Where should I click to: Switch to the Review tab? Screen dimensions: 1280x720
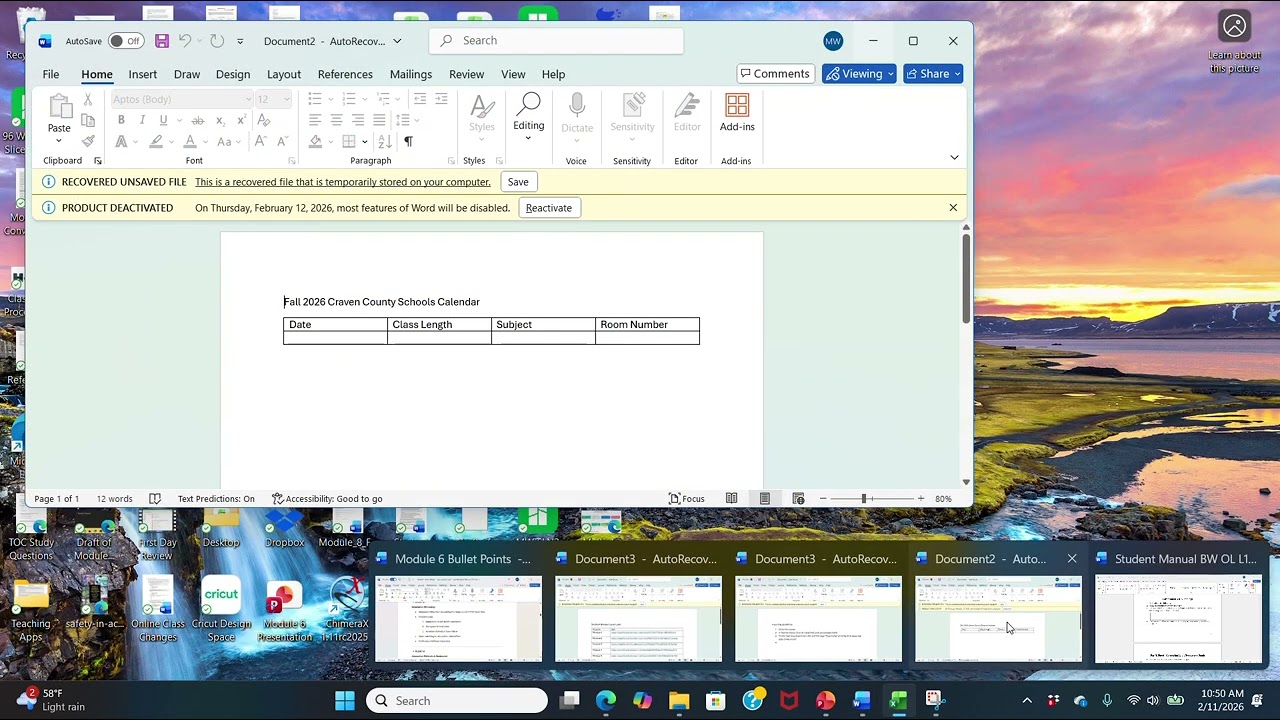pyautogui.click(x=466, y=74)
